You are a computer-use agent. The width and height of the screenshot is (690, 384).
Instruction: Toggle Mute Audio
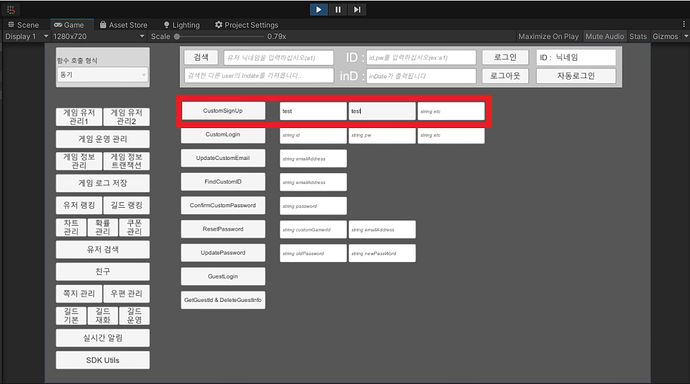[605, 37]
